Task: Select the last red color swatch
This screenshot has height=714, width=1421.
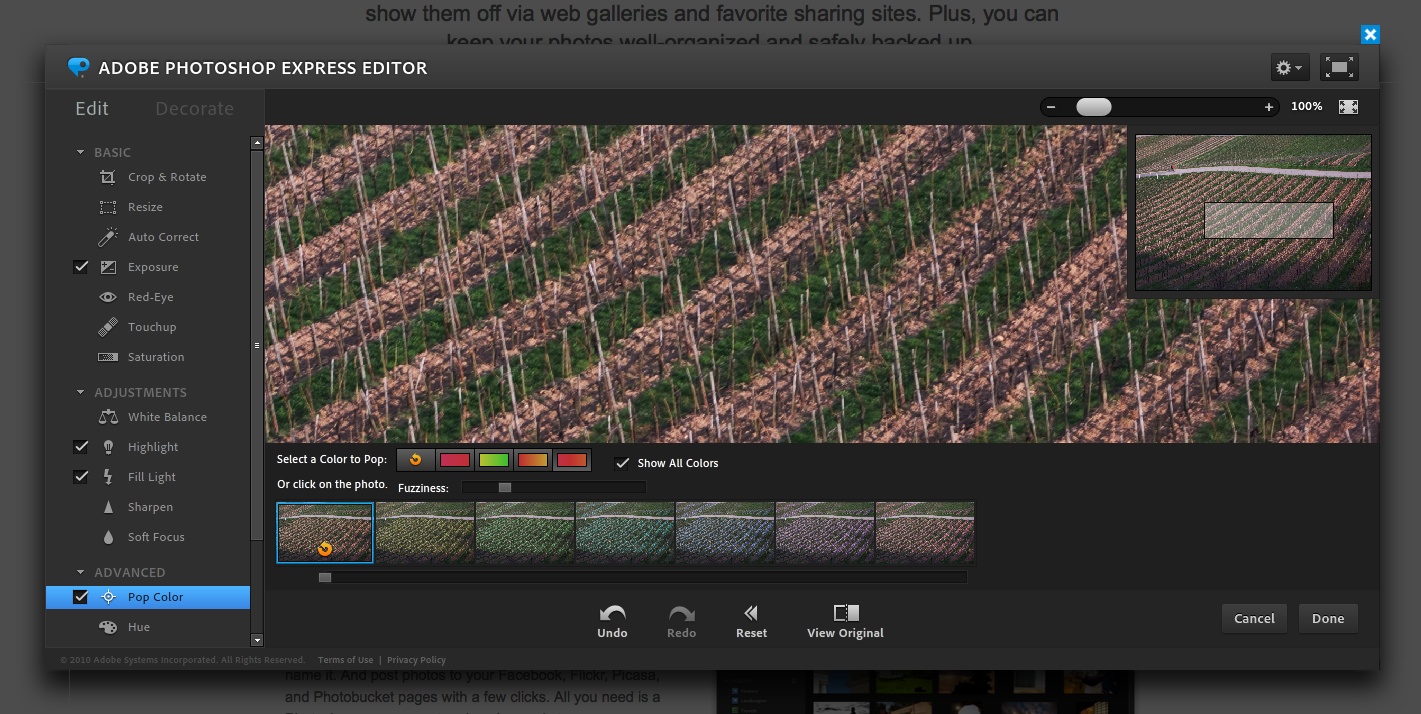Action: click(571, 460)
